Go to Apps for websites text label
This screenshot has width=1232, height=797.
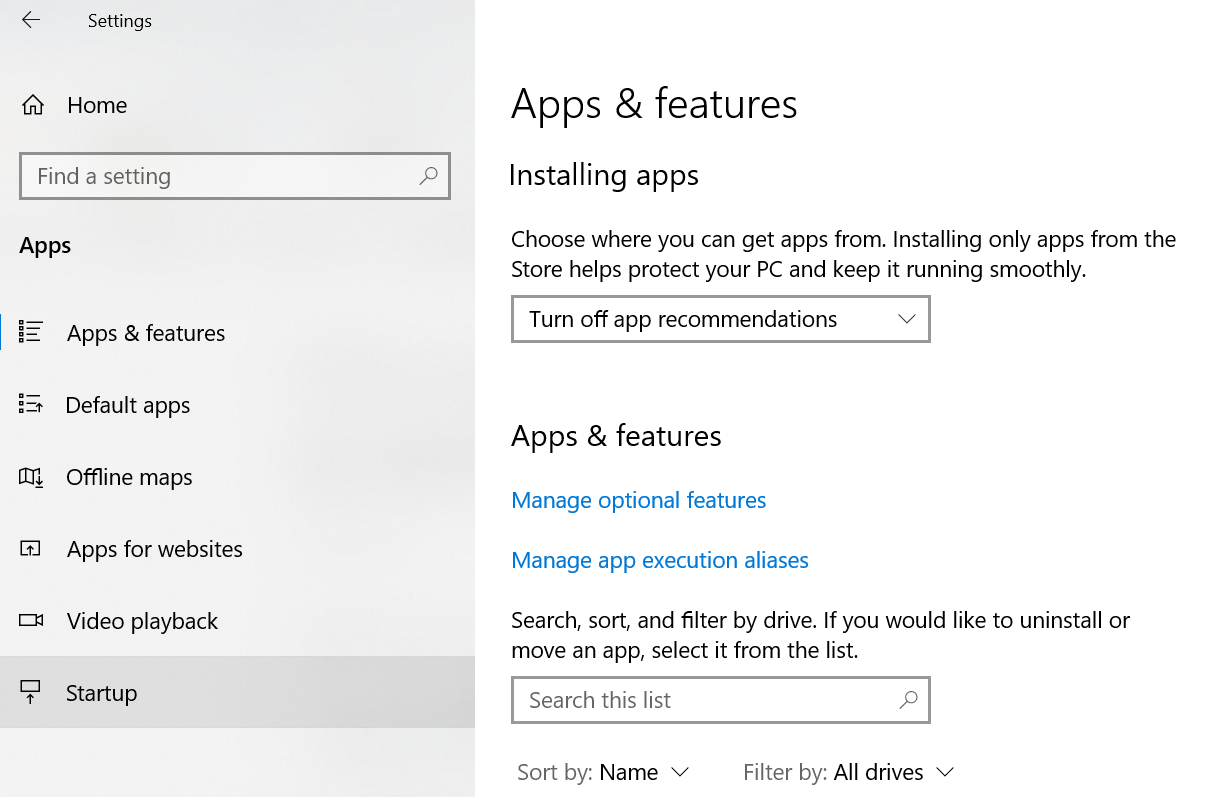tap(154, 549)
